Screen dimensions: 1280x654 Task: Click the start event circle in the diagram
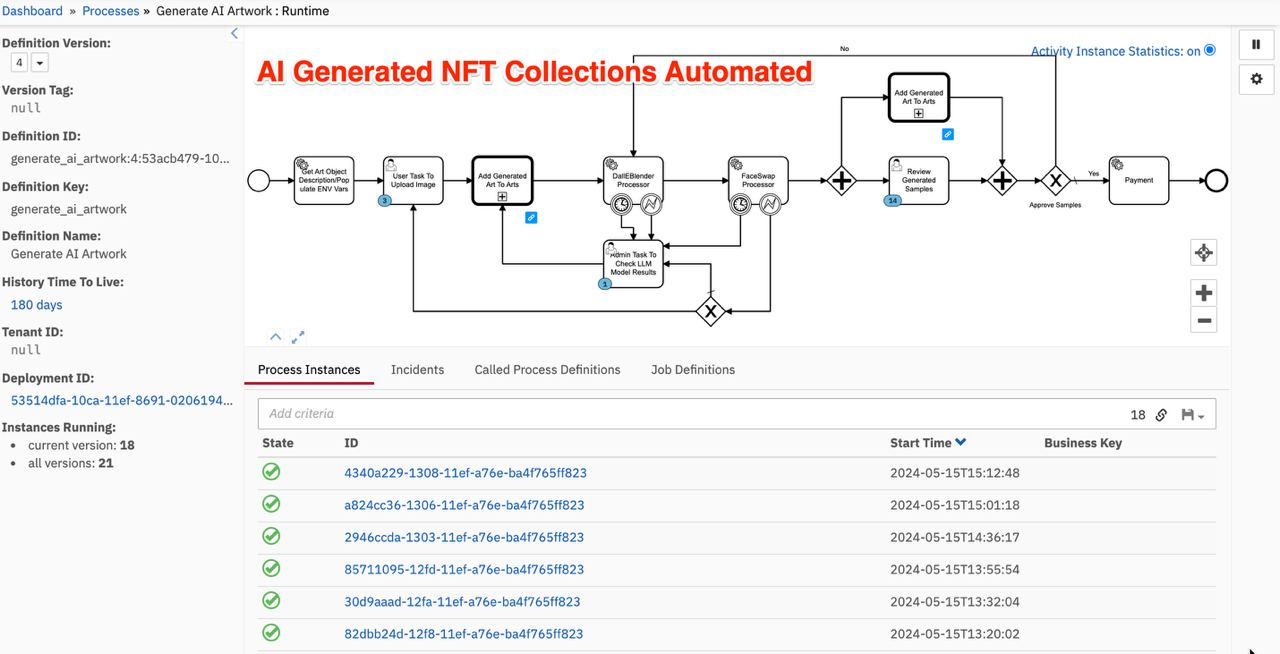[259, 180]
